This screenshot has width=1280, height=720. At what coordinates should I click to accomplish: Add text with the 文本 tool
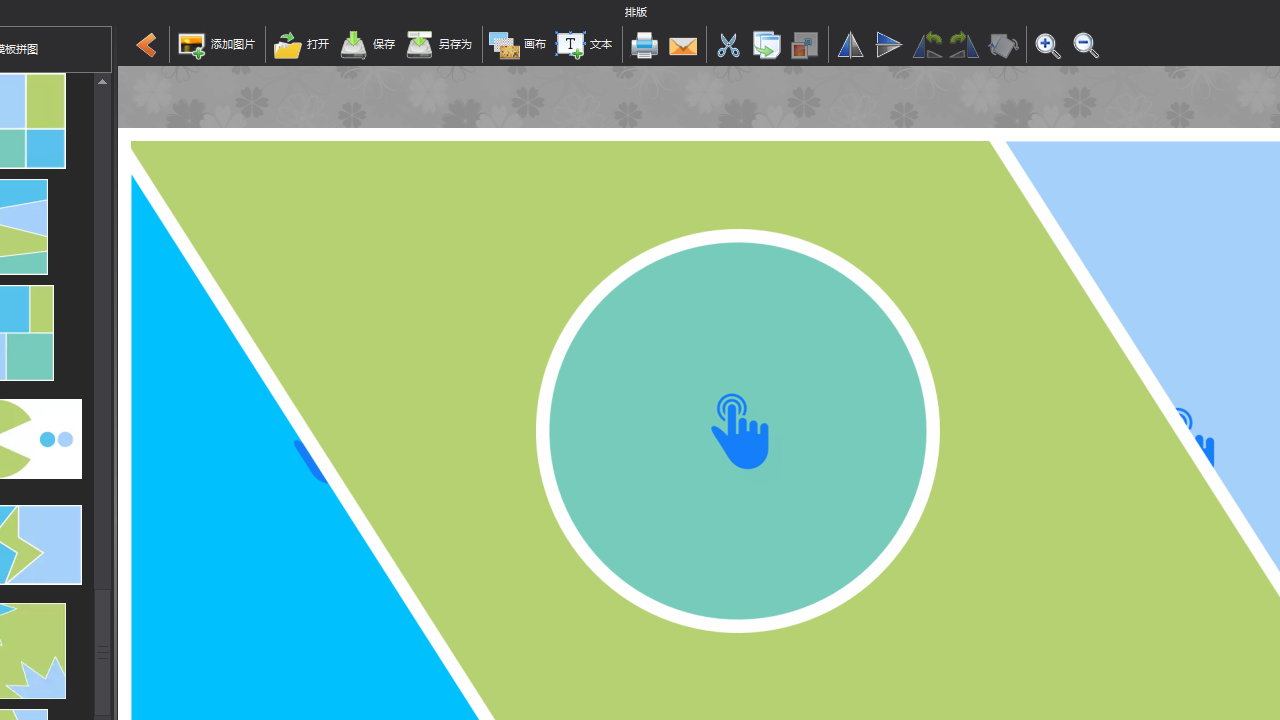point(584,45)
